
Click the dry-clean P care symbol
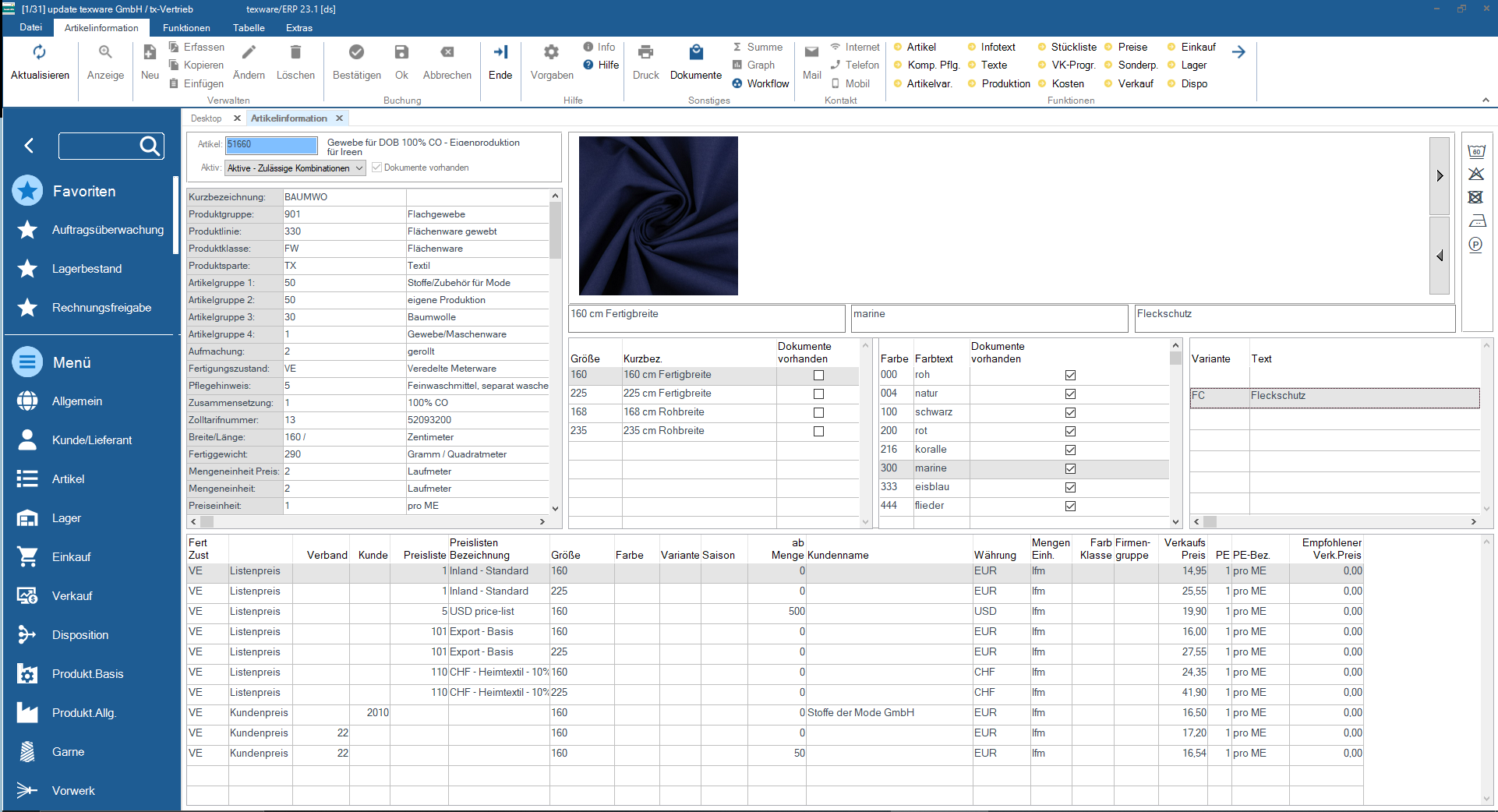[1475, 245]
